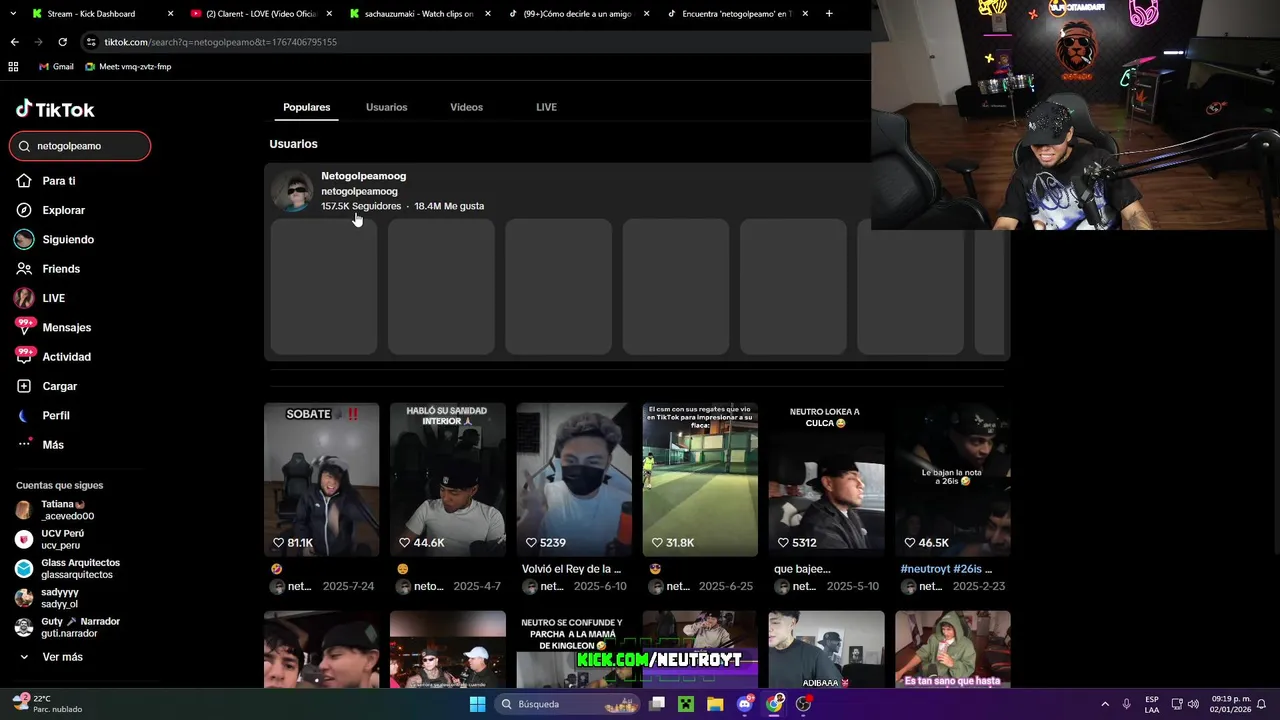Switch to Stream - Kick Dashboard tab
The height and width of the screenshot is (720, 1280).
(x=90, y=14)
